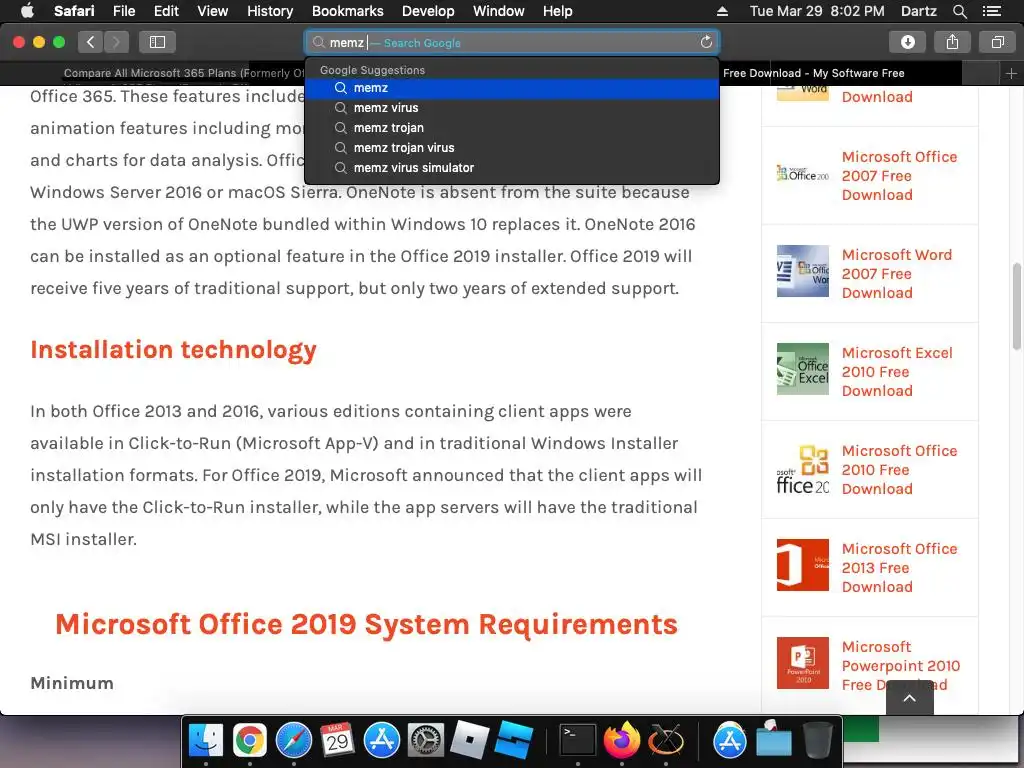Select the 'memz virus' suggestion
1024x768 pixels.
pyautogui.click(x=513, y=108)
